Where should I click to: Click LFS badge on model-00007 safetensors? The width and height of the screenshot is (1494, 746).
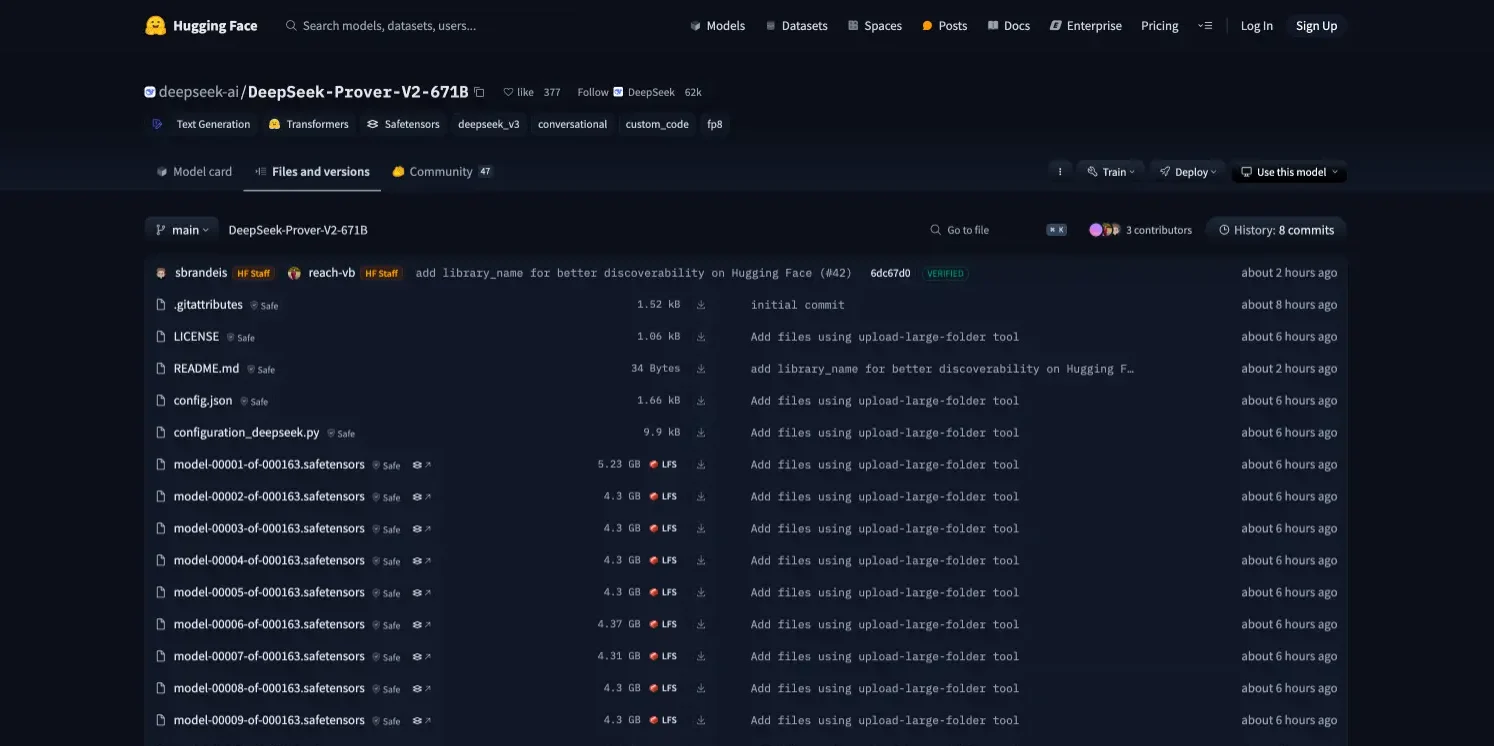click(663, 657)
